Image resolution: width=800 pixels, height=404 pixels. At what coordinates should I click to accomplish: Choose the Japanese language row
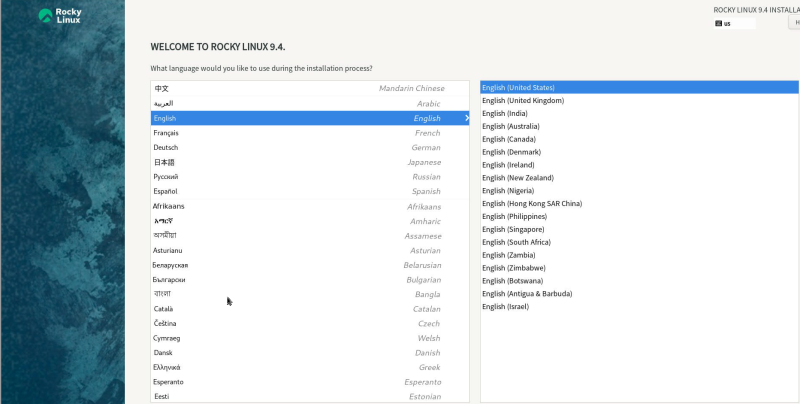[300, 162]
